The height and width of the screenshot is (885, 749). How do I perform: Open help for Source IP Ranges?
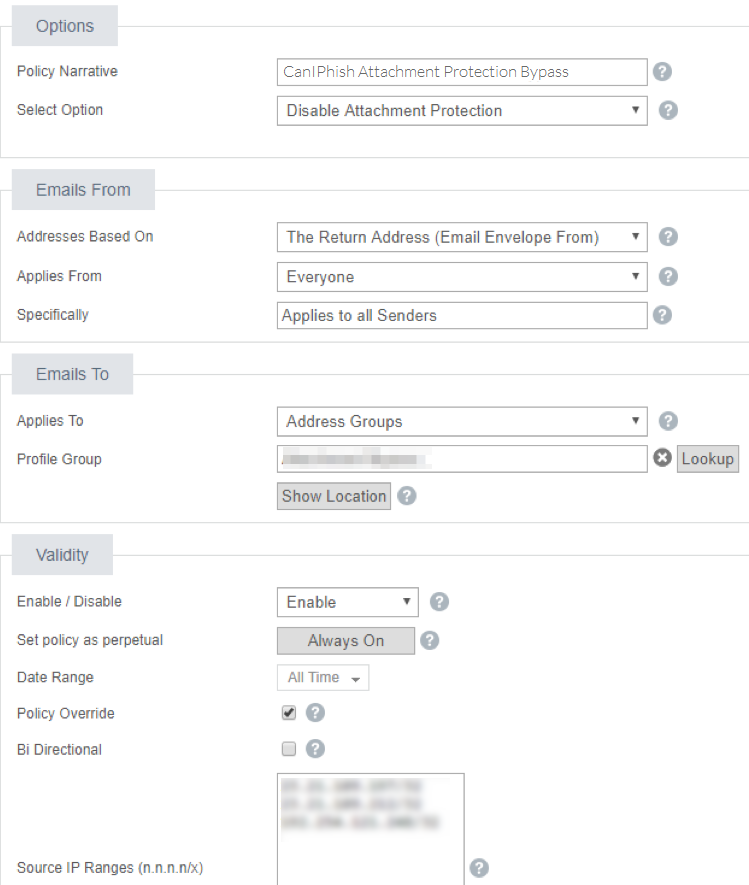479,868
